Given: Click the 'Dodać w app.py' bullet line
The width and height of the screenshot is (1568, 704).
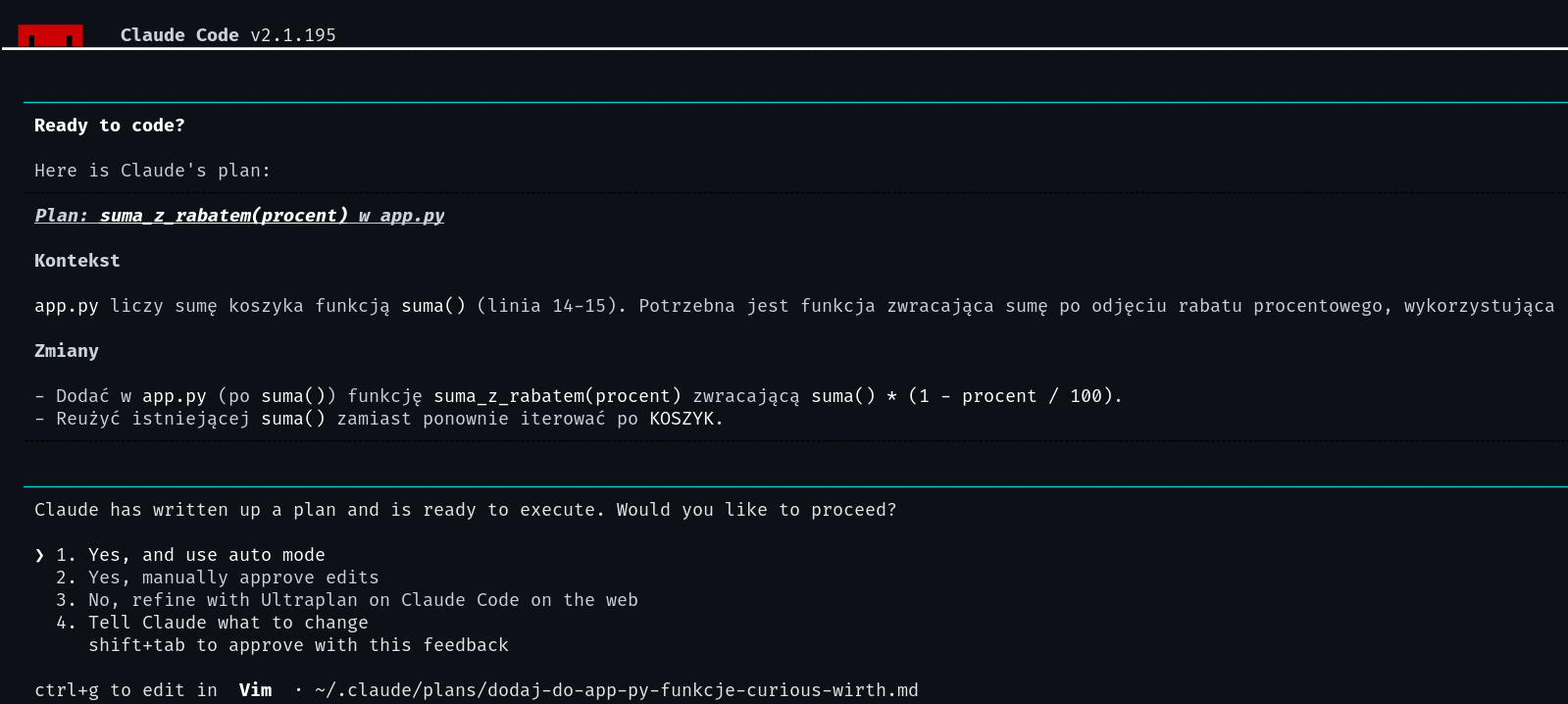Looking at the screenshot, I should click(x=579, y=396).
